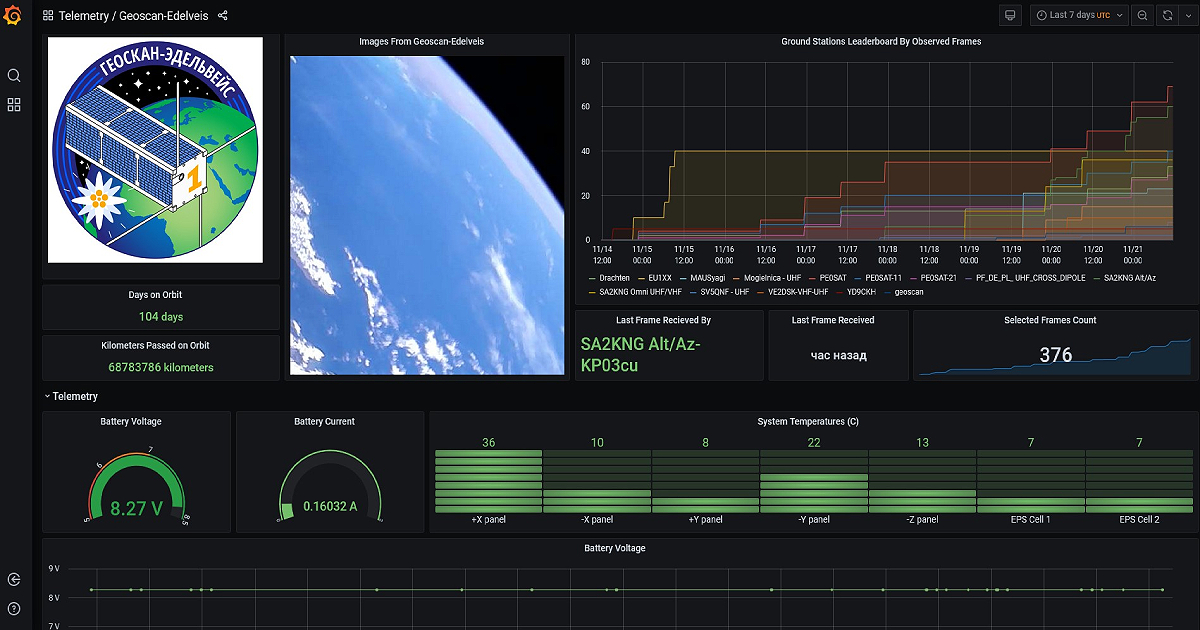Screen dimensions: 1200x630
Task: Open Days on Orbit panel title menu
Action: click(155, 295)
